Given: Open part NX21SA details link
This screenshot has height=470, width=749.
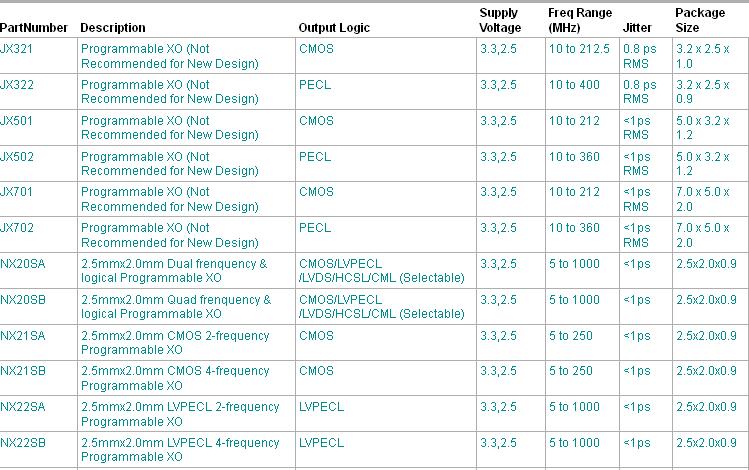Looking at the screenshot, I should 22,336.
